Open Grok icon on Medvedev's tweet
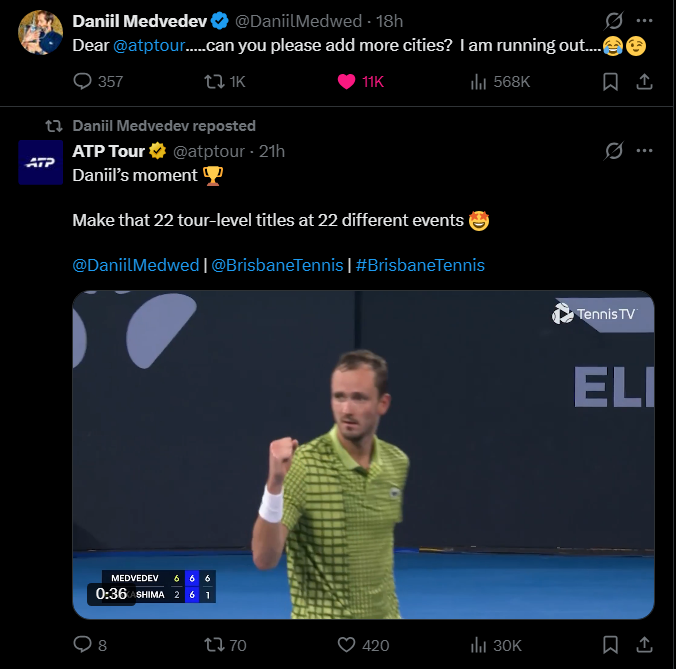 click(615, 21)
